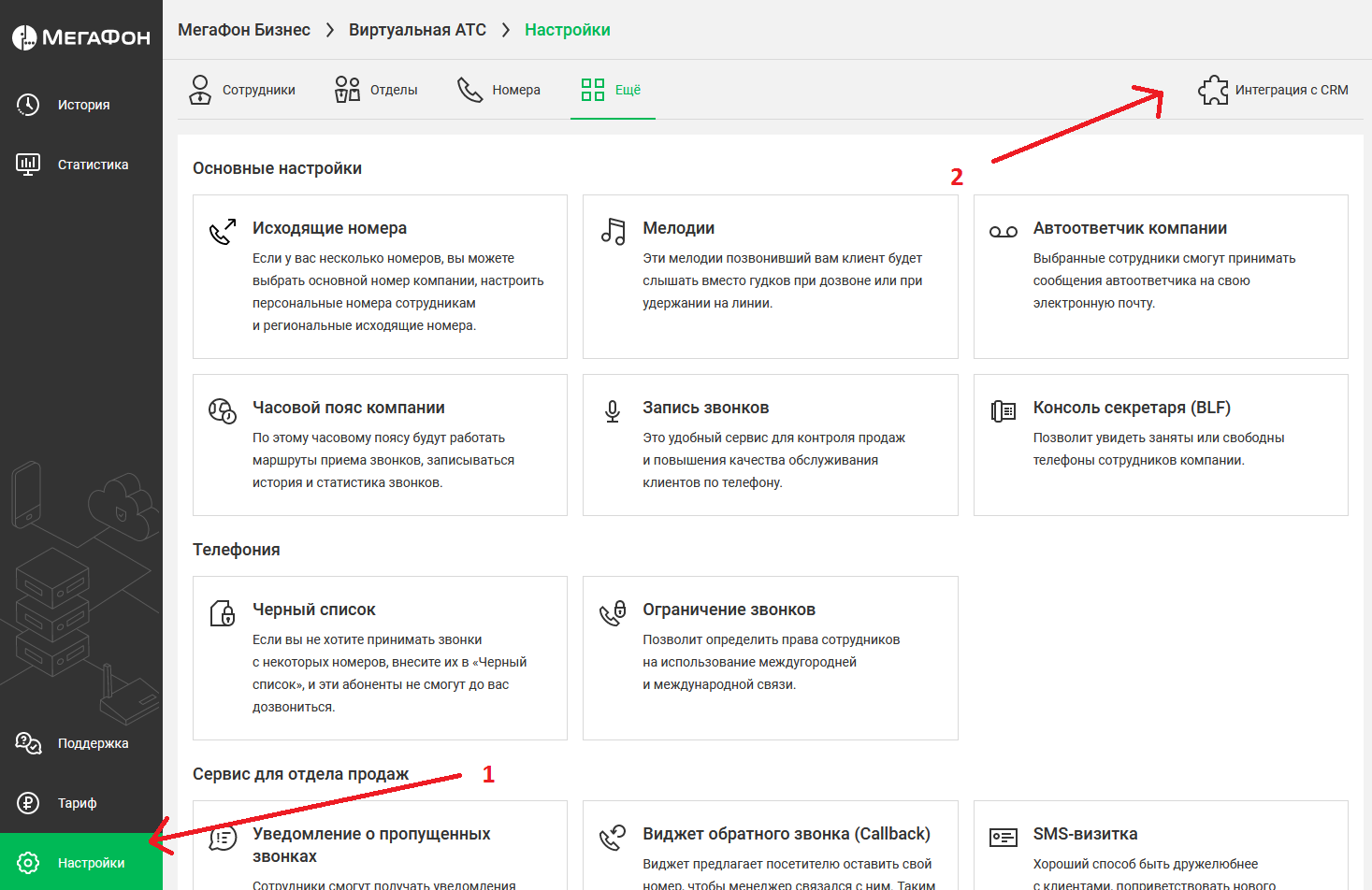1372x890 pixels.
Task: Switch to the Номера tab
Action: pos(498,90)
